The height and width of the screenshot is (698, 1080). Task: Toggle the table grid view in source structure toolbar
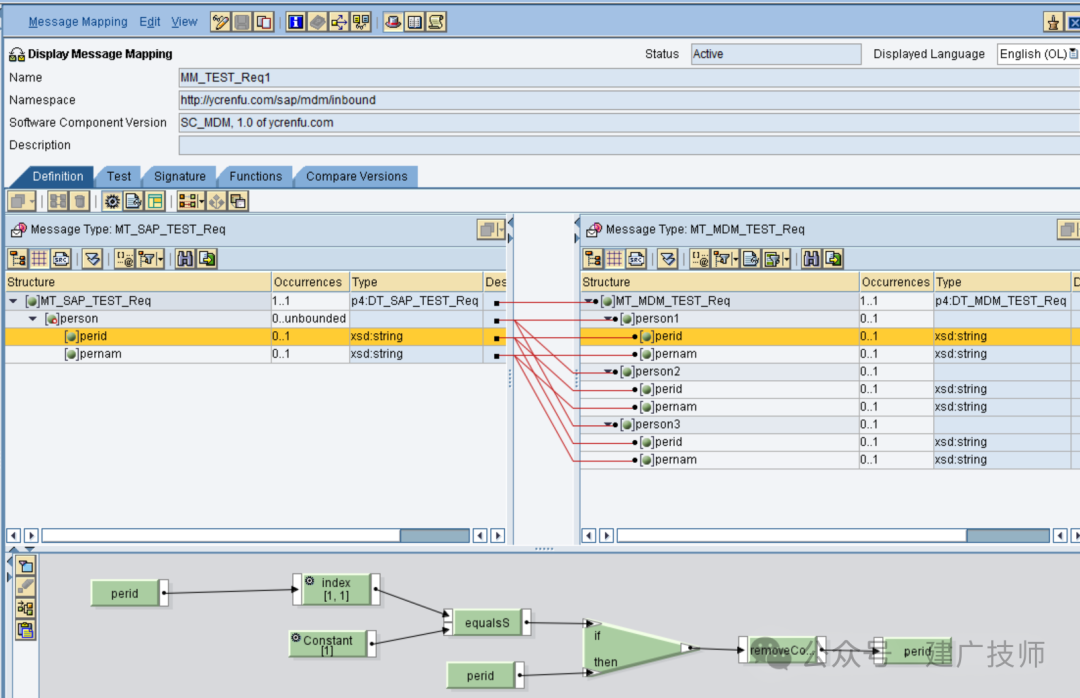coord(39,259)
